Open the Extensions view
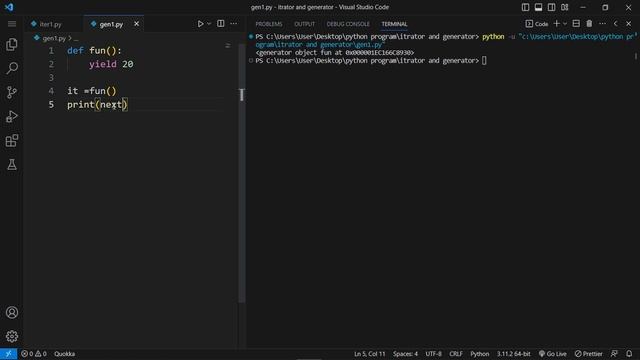Screen dimensions: 640x360 pyautogui.click(x=12, y=140)
